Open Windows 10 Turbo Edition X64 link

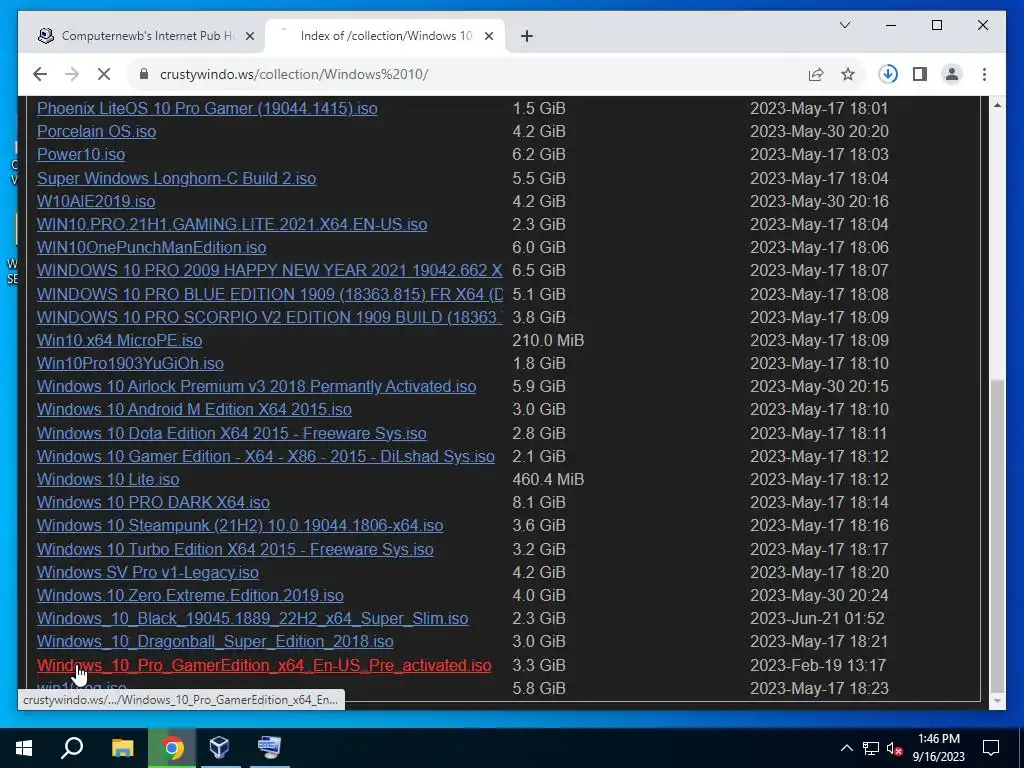coord(235,549)
